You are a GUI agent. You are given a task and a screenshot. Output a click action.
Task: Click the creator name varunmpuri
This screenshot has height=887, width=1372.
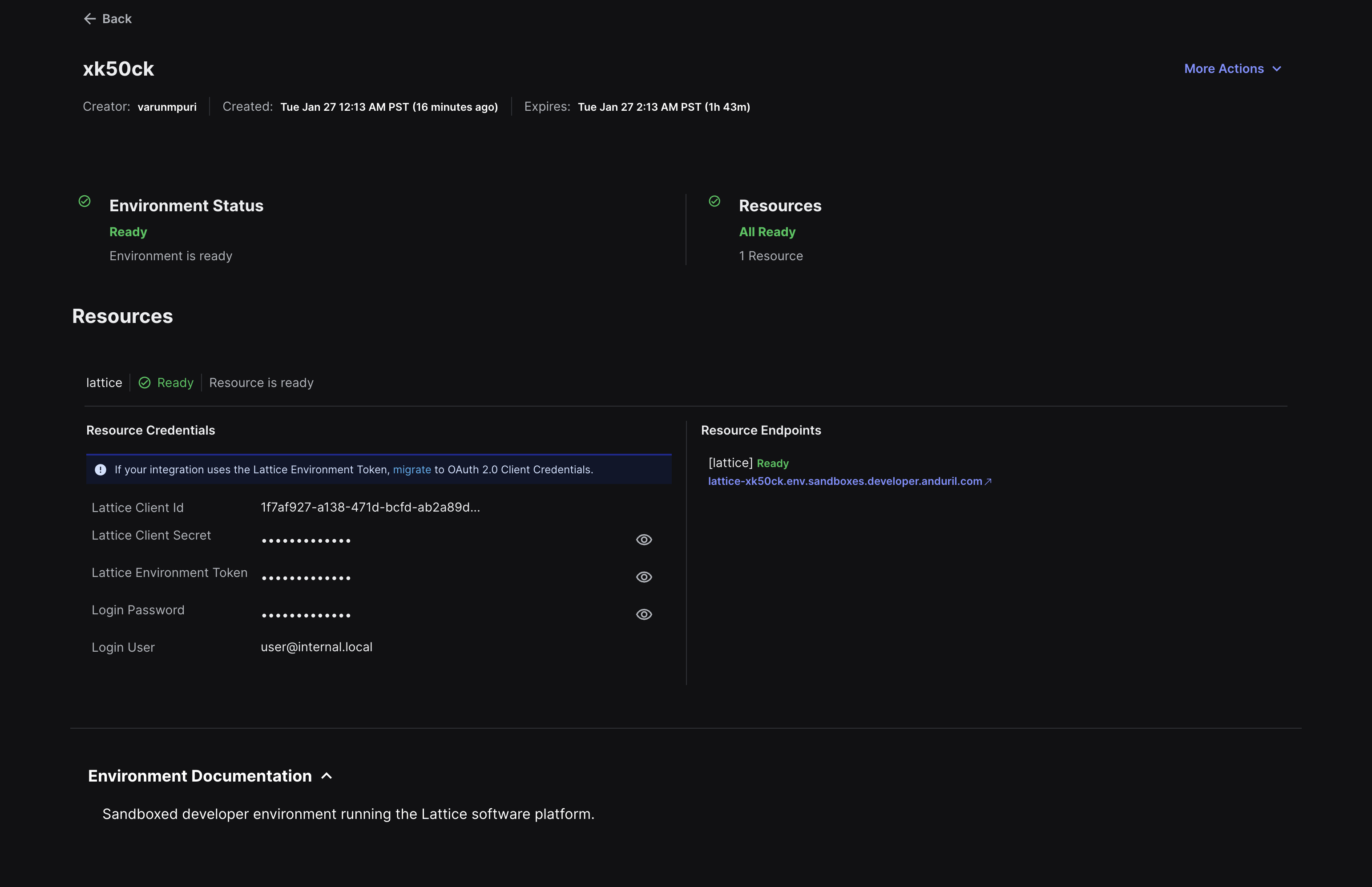(x=167, y=107)
